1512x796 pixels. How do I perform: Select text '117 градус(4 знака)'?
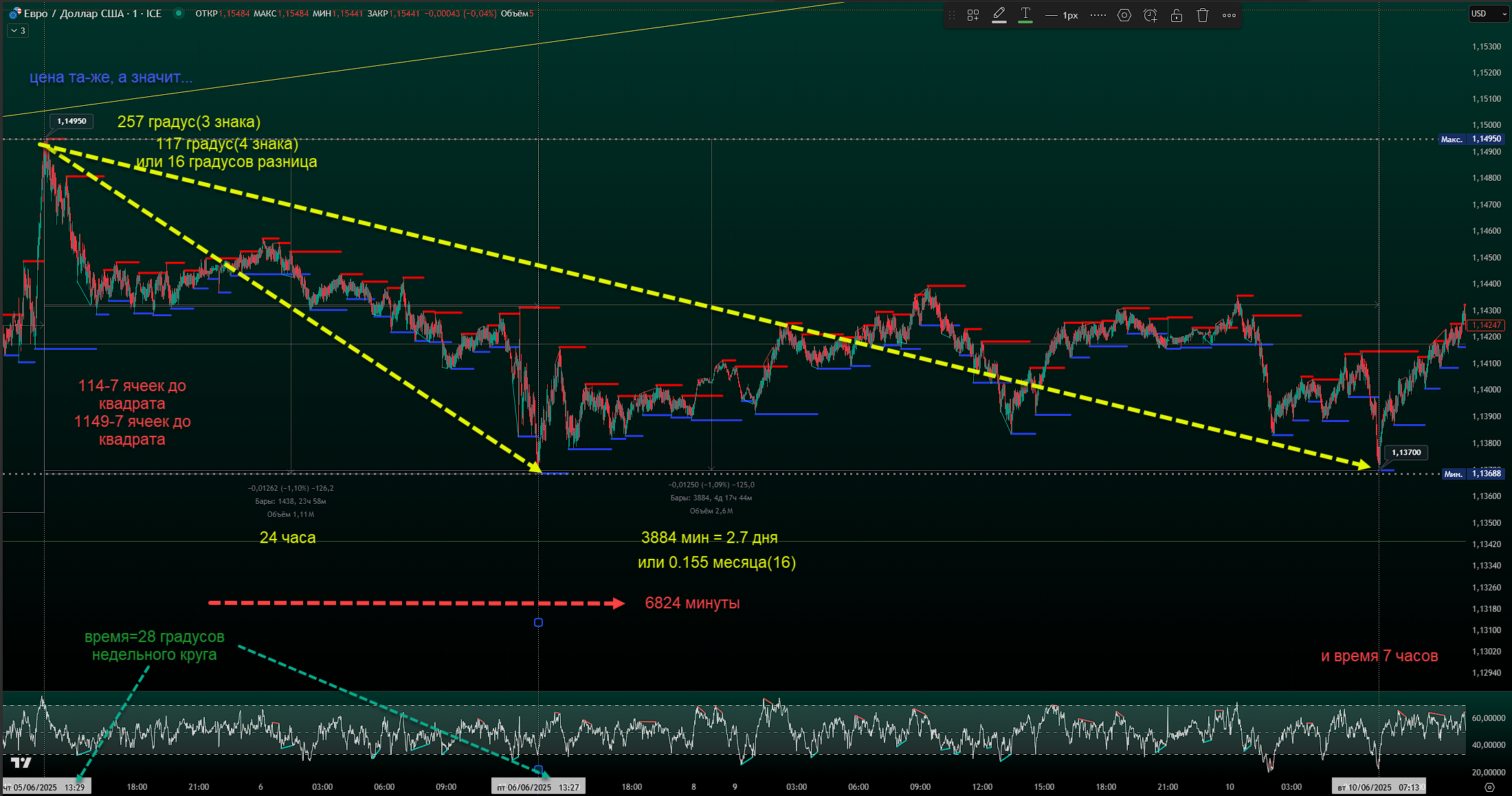(227, 144)
